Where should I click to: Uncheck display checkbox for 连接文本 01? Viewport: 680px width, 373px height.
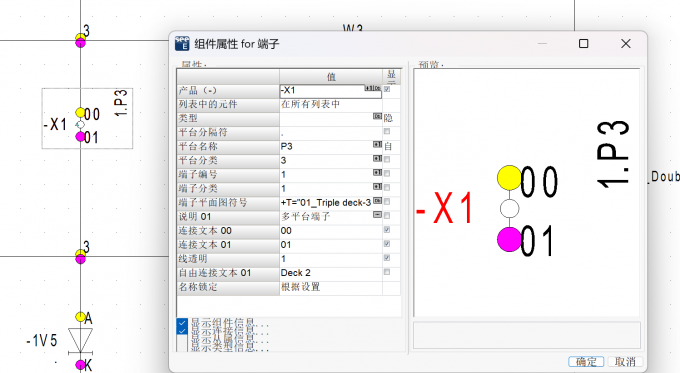point(387,244)
